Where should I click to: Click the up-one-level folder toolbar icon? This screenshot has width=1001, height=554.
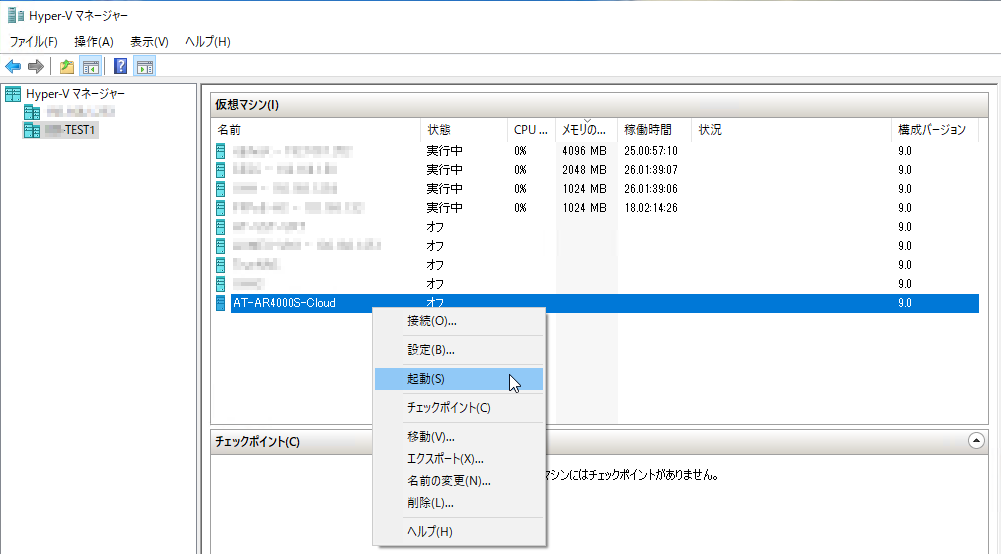67,67
